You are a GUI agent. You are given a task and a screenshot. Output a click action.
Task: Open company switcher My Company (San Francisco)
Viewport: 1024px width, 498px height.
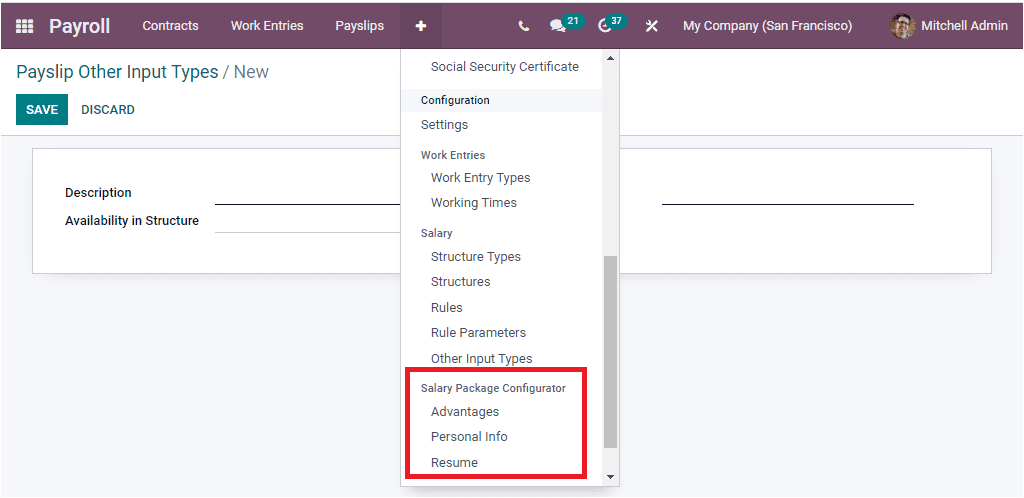click(x=767, y=26)
